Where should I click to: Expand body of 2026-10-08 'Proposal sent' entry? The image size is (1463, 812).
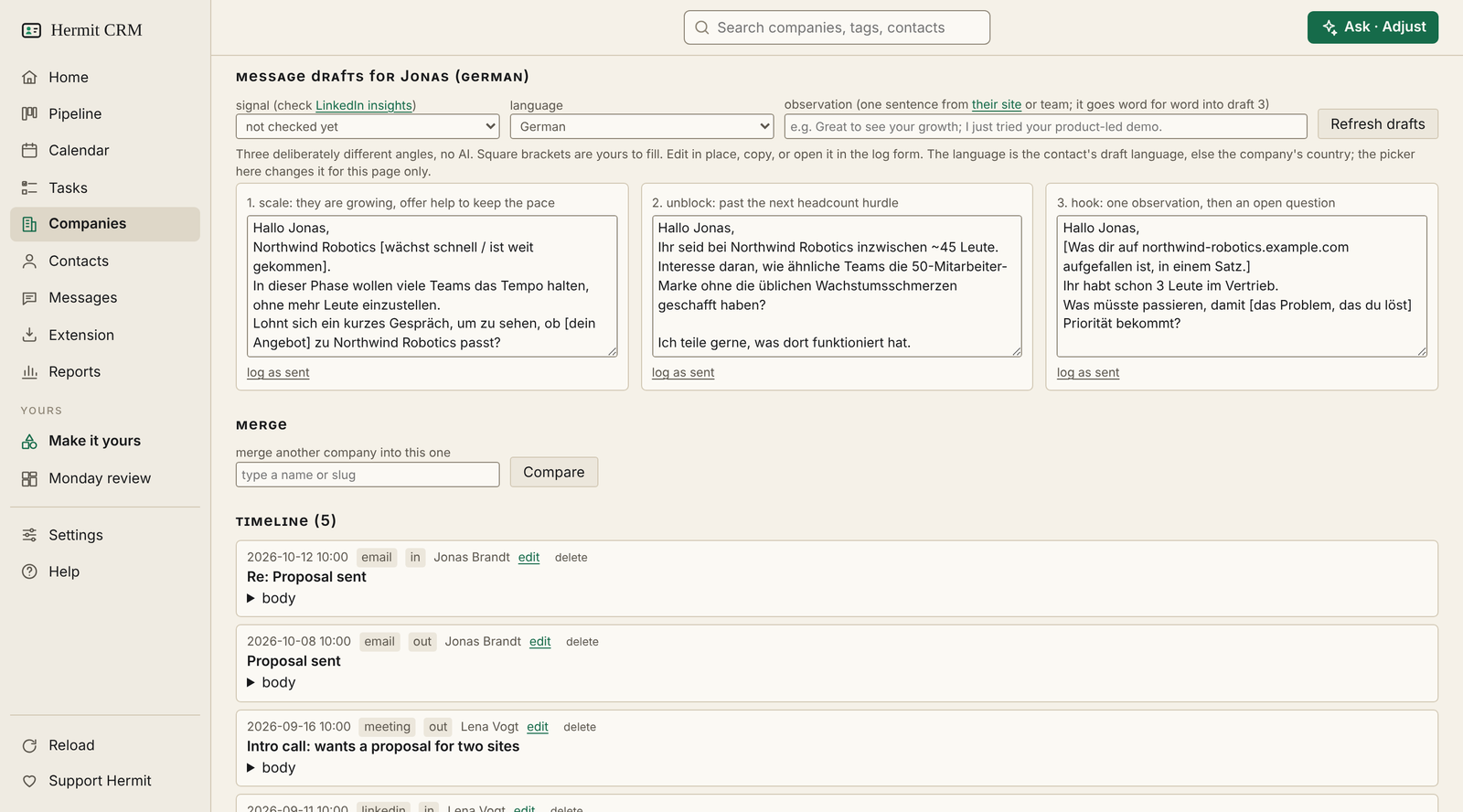tap(272, 682)
